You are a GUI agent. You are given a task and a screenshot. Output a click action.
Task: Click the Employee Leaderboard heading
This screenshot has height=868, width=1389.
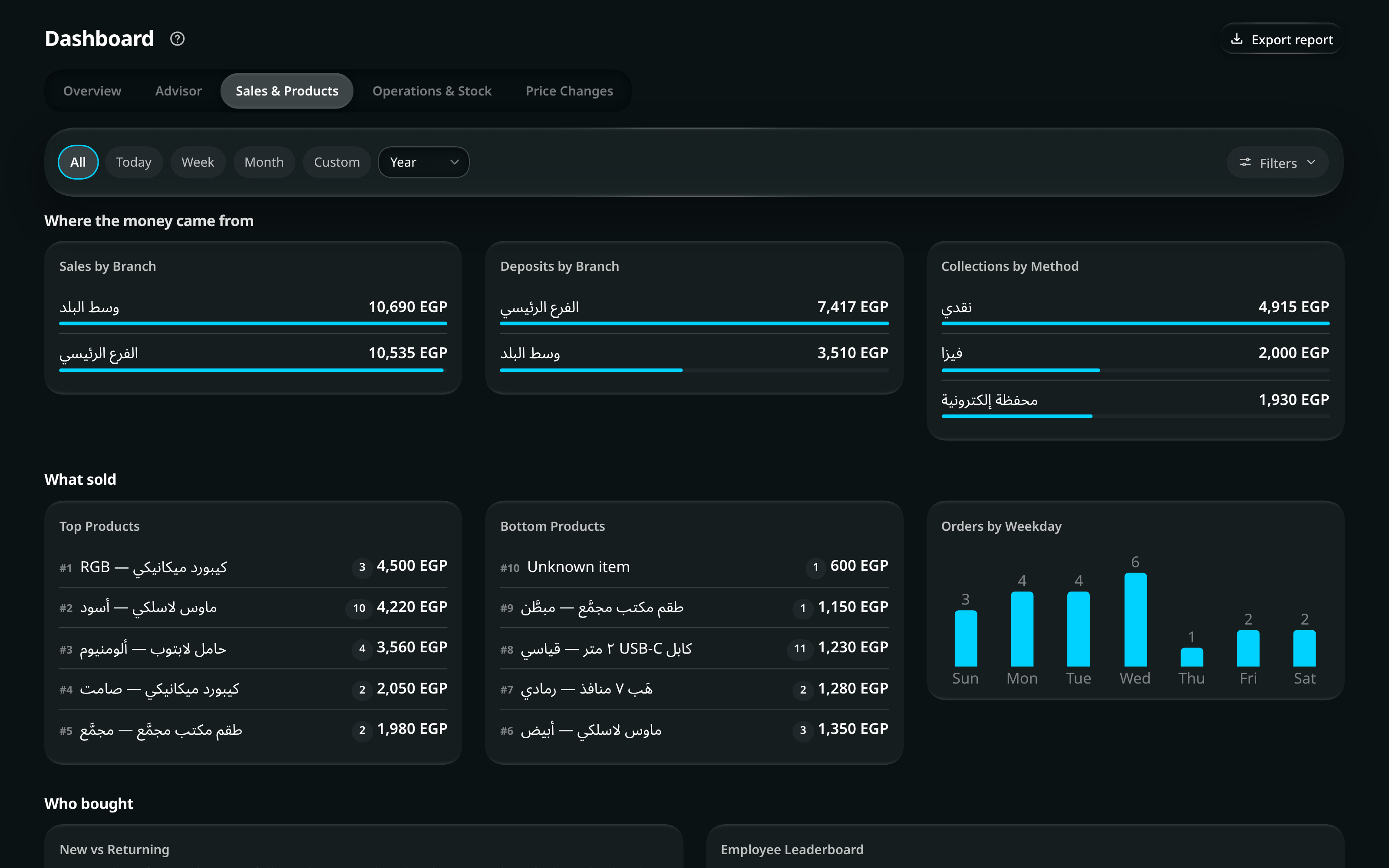[792, 850]
